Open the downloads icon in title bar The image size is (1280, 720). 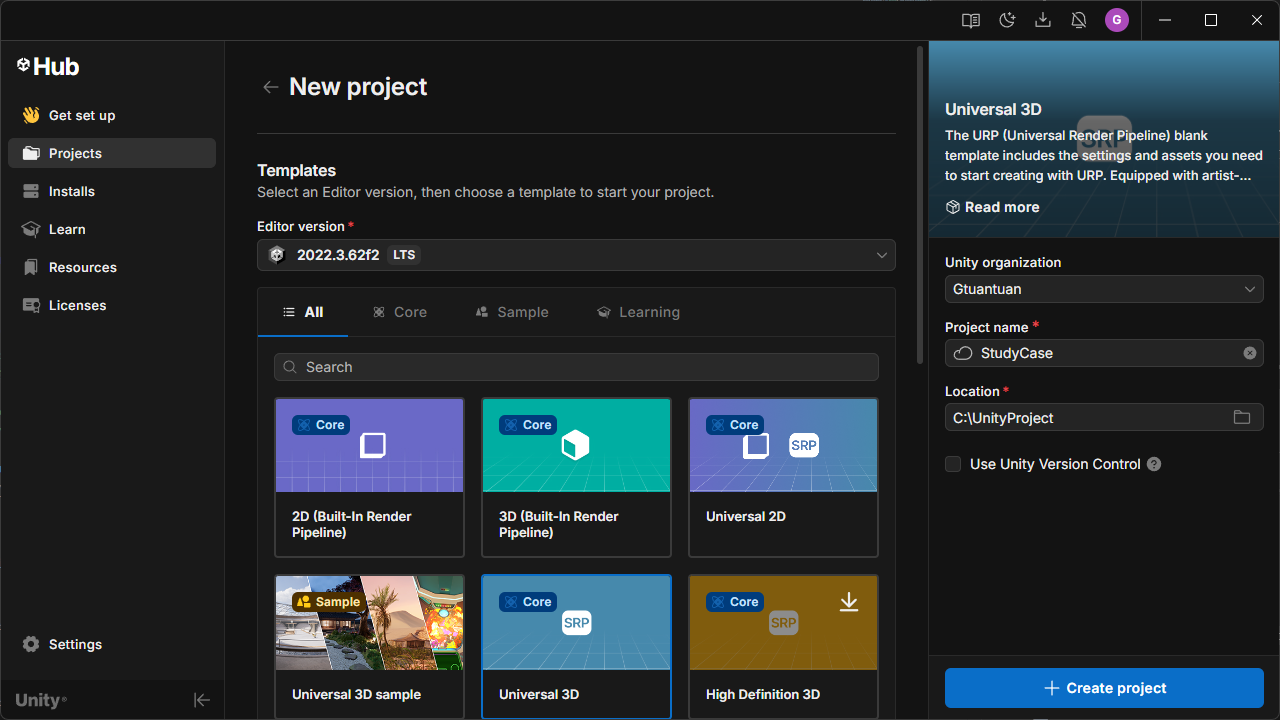pyautogui.click(x=1043, y=20)
